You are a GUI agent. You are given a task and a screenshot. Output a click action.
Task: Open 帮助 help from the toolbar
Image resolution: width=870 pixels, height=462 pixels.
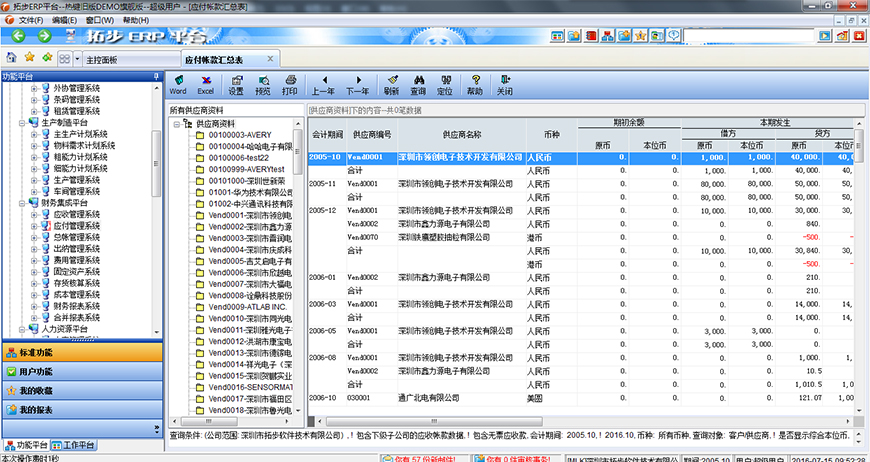(475, 84)
